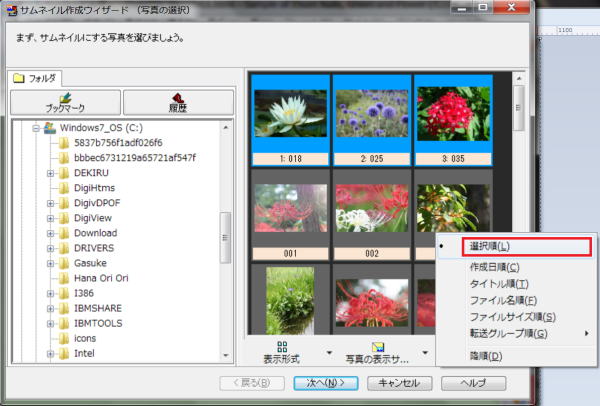The height and width of the screenshot is (406, 600).
Task: Select the white water lily thumbnail 018
Action: [x=290, y=114]
